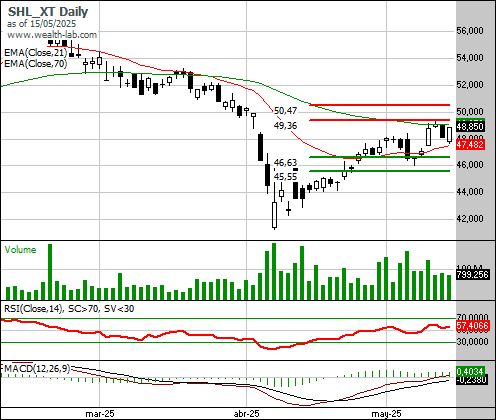Click the 42,000 price axis label
The height and width of the screenshot is (420, 496).
(470, 218)
